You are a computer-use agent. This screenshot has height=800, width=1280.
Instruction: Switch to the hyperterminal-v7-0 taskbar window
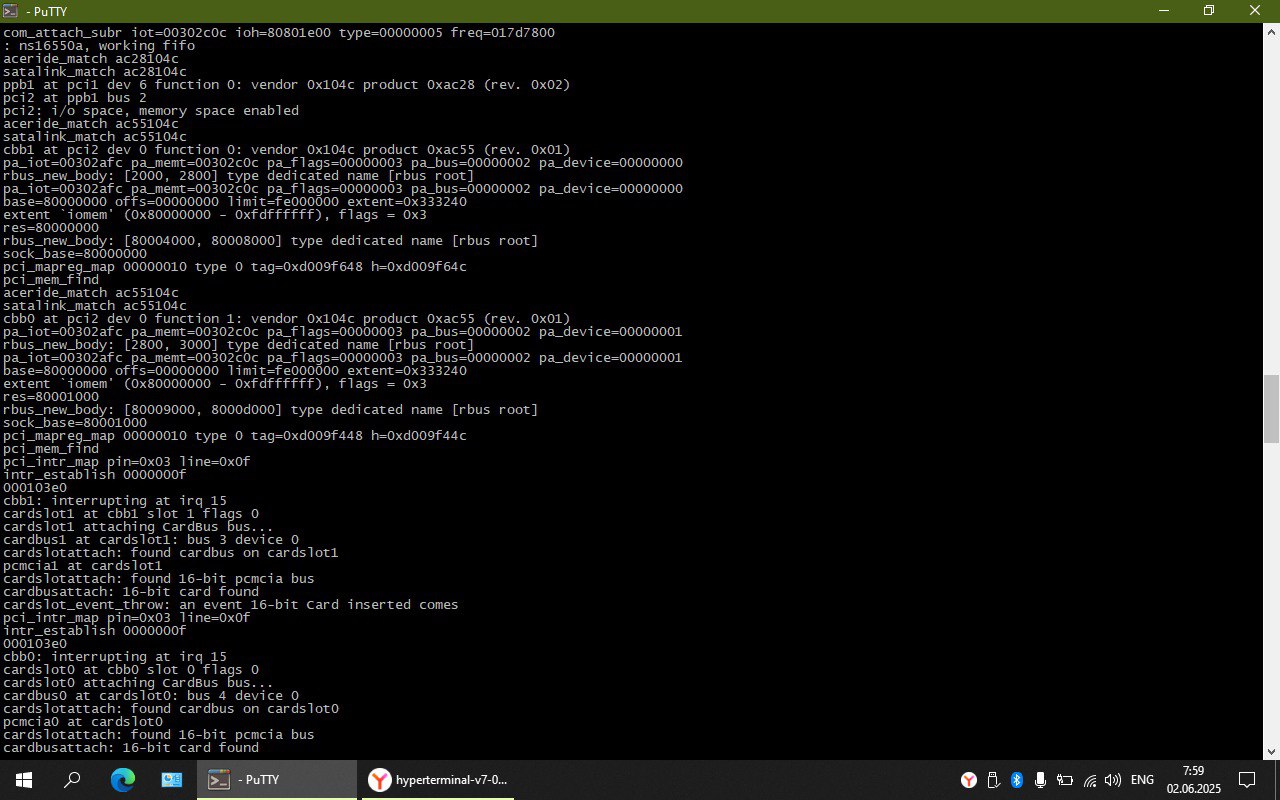438,780
